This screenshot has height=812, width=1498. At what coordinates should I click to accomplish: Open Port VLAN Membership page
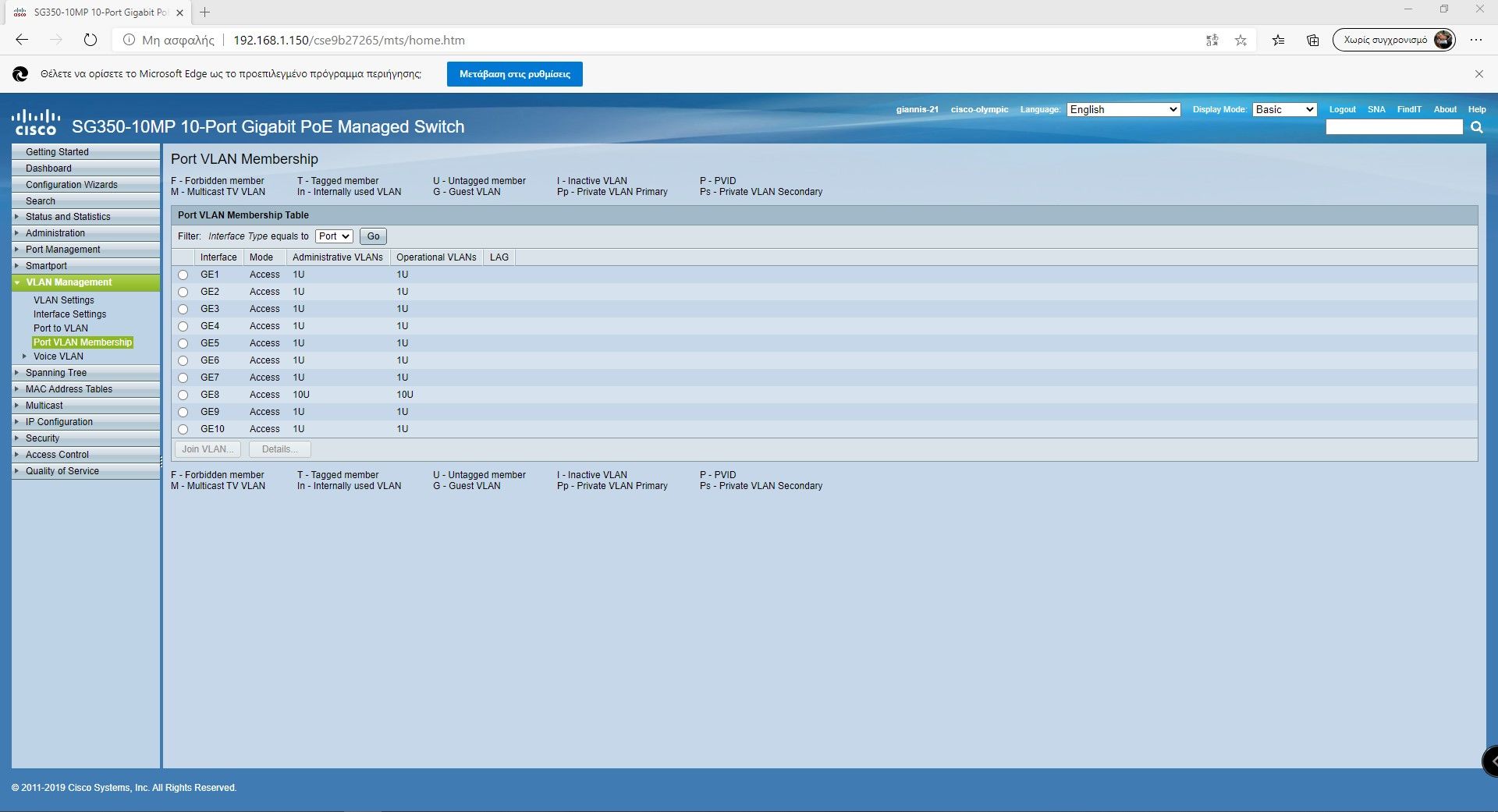click(x=83, y=342)
